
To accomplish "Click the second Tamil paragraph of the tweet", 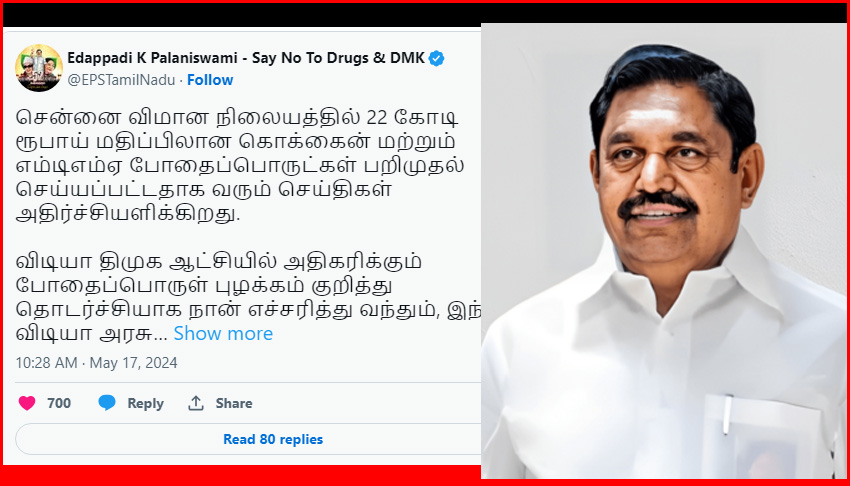I will point(248,297).
